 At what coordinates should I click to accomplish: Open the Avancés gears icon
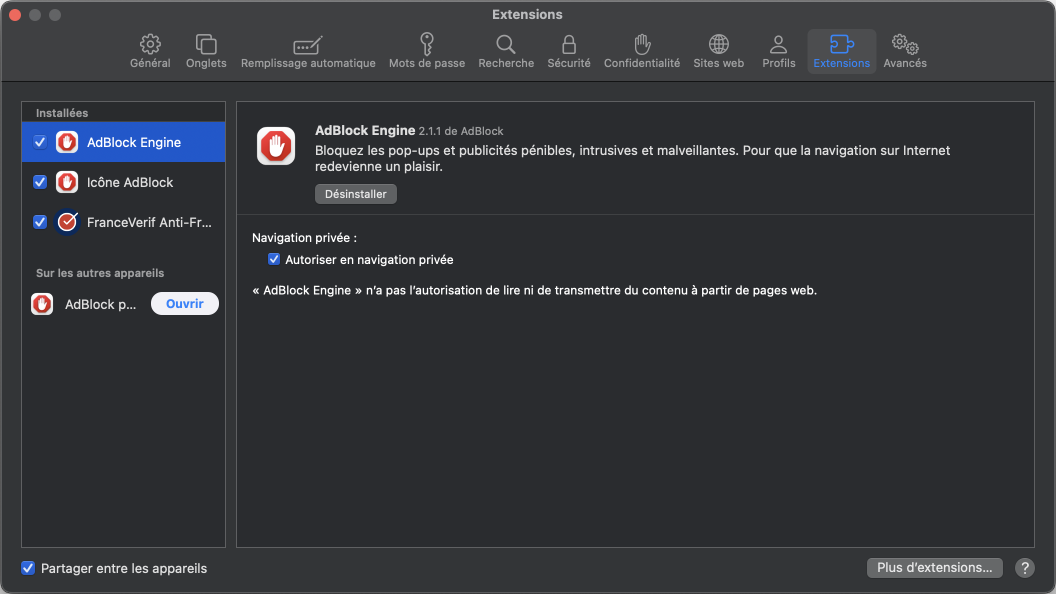coord(904,44)
